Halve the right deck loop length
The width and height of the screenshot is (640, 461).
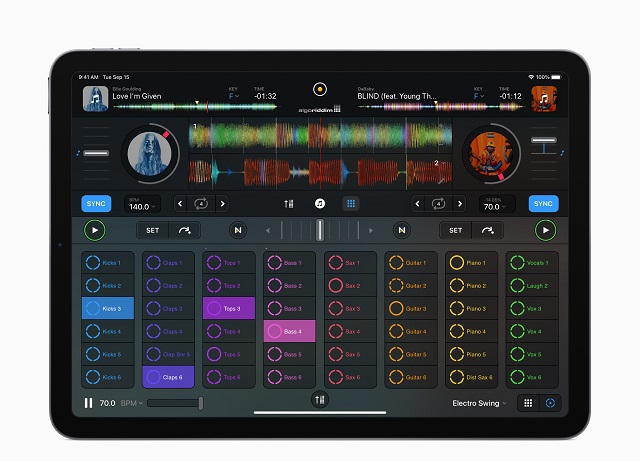click(x=417, y=203)
